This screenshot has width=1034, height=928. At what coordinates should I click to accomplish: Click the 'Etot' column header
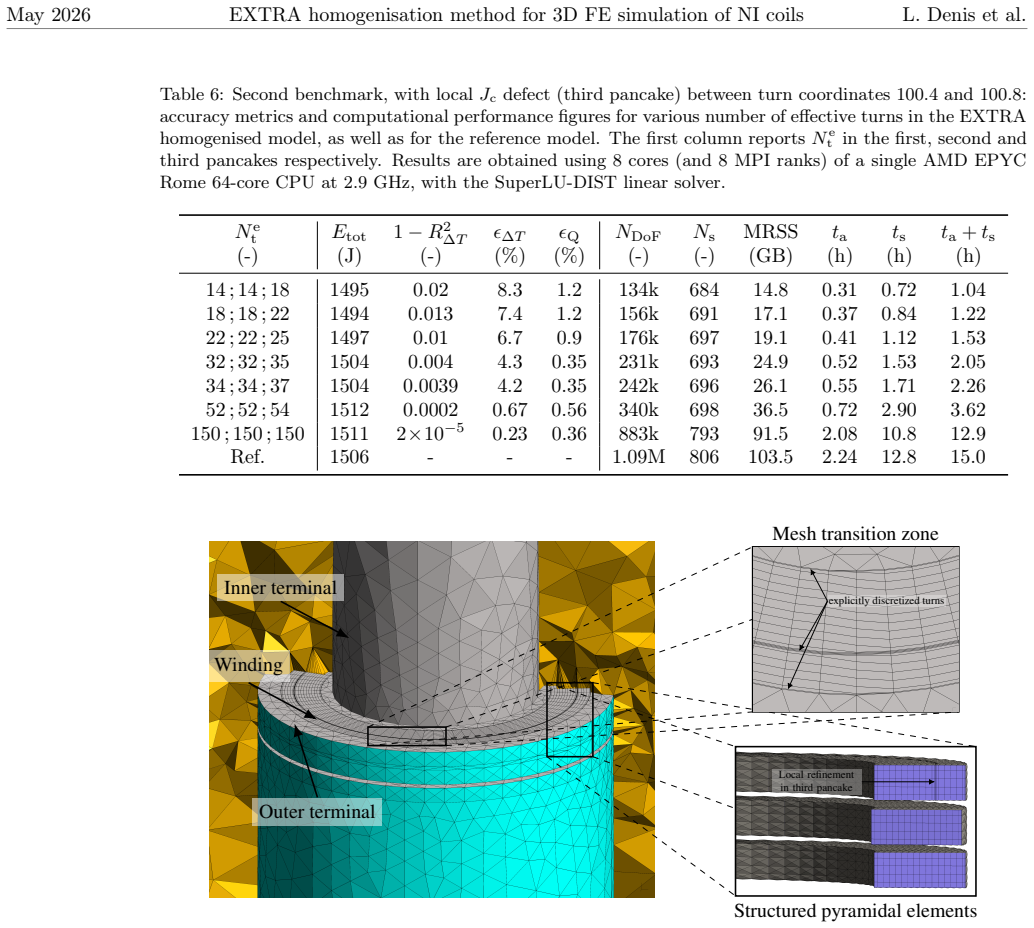tap(349, 233)
